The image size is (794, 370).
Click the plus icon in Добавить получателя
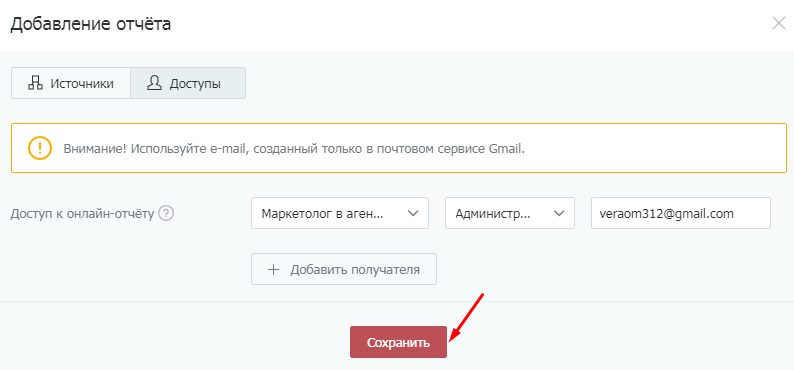coord(273,269)
